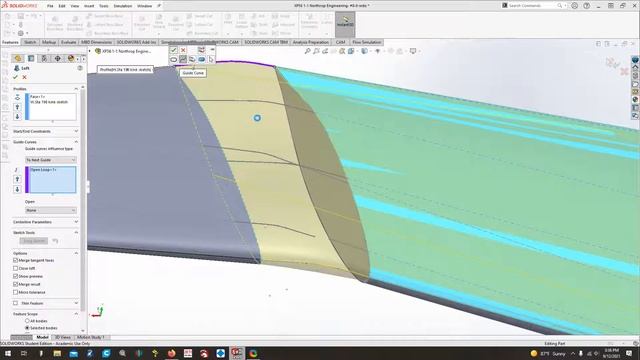Click the Zoom to Fit magnifier icon
Image resolution: width=640 pixels, height=360 pixels.
pyautogui.click(x=307, y=51)
